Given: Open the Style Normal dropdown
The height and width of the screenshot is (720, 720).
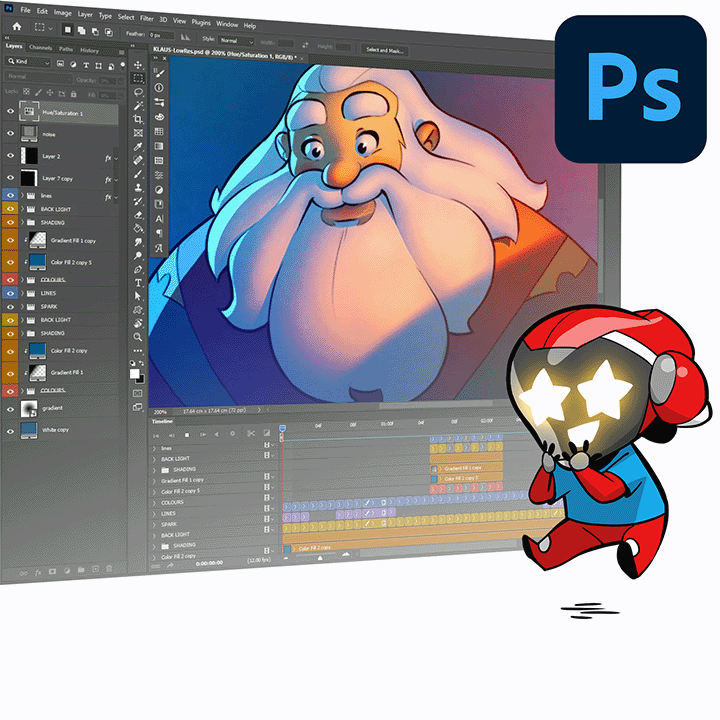Looking at the screenshot, I should 236,41.
